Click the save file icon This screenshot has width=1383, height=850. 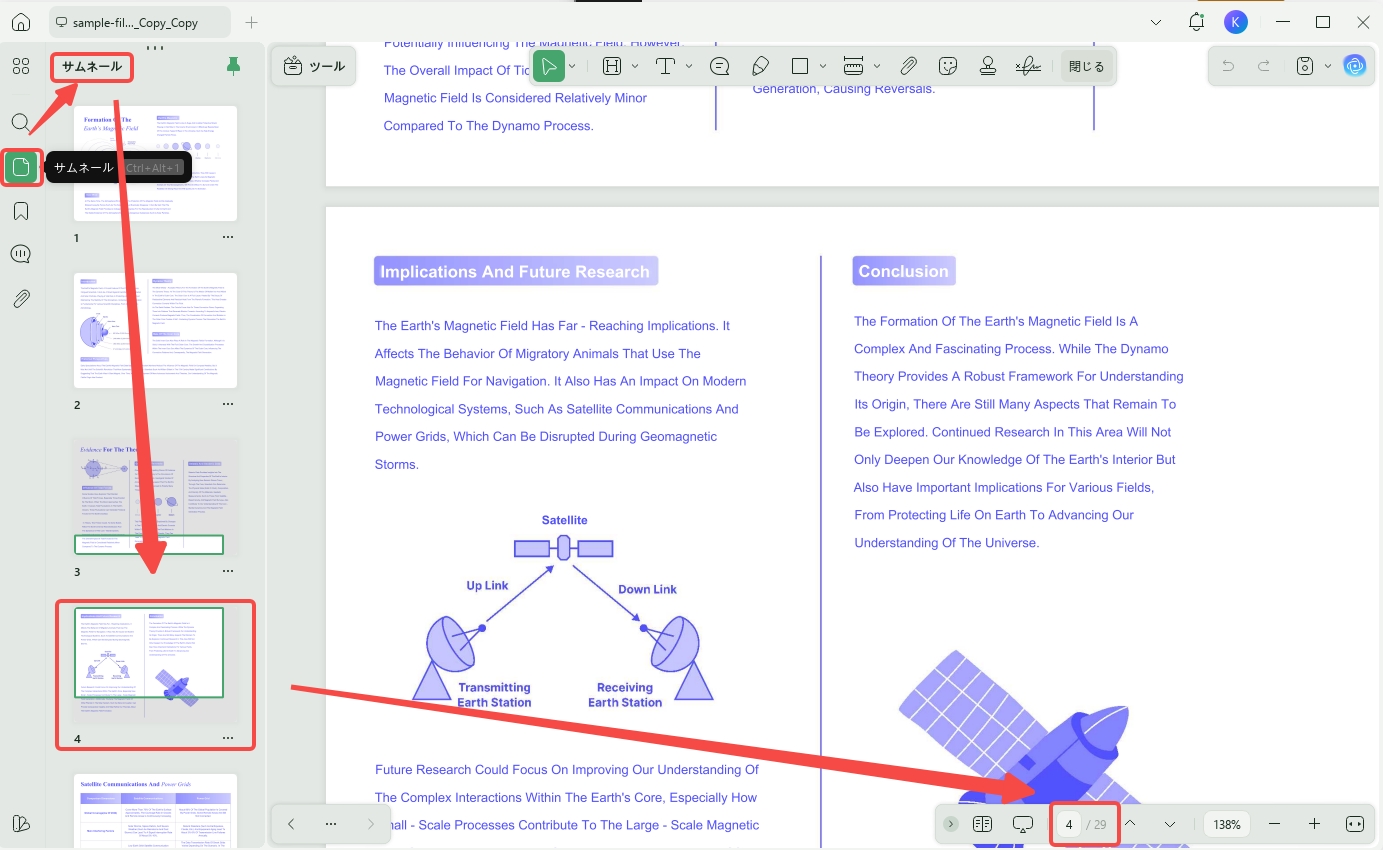click(1305, 66)
